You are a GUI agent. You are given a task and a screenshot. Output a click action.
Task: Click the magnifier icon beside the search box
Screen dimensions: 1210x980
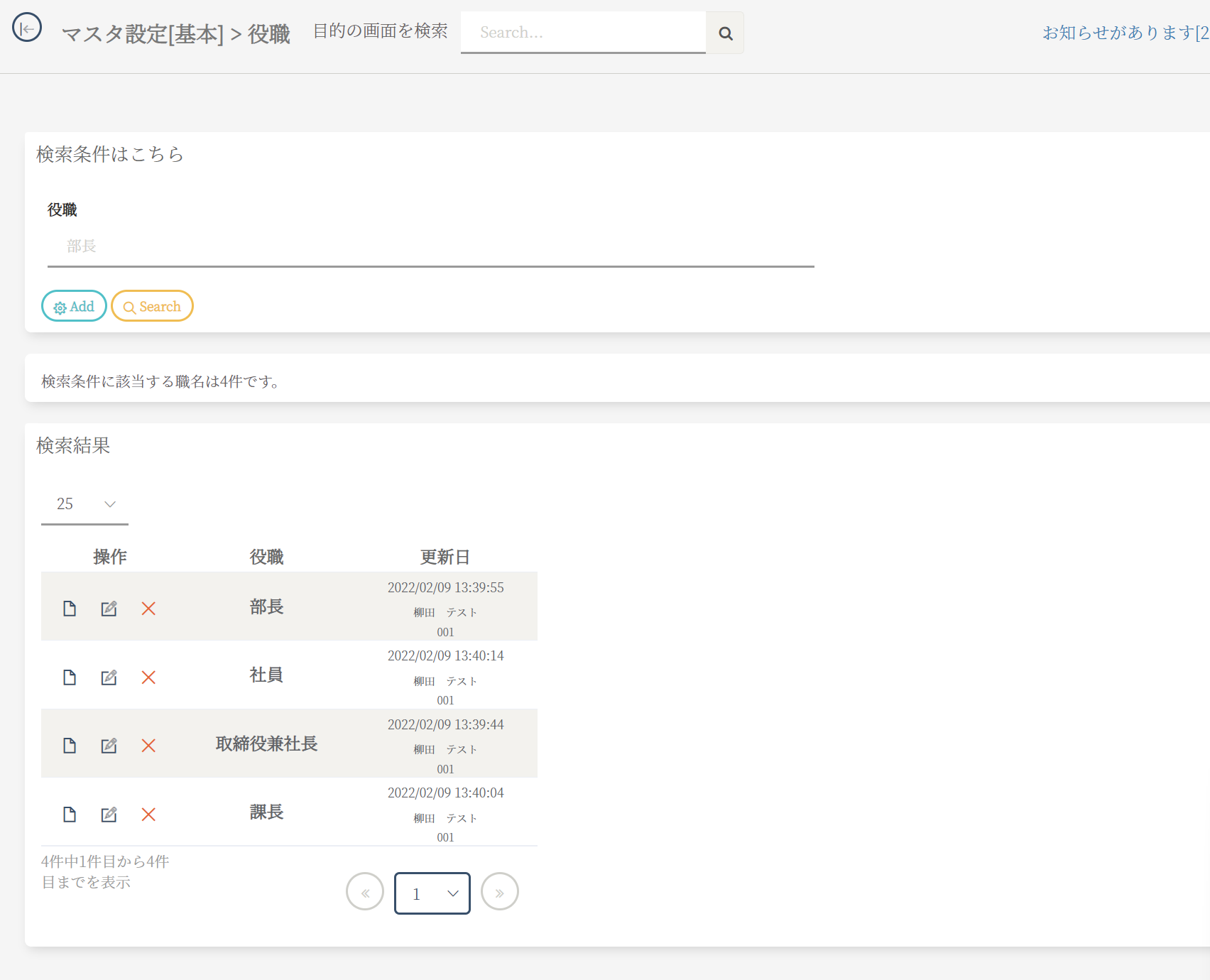(x=725, y=33)
